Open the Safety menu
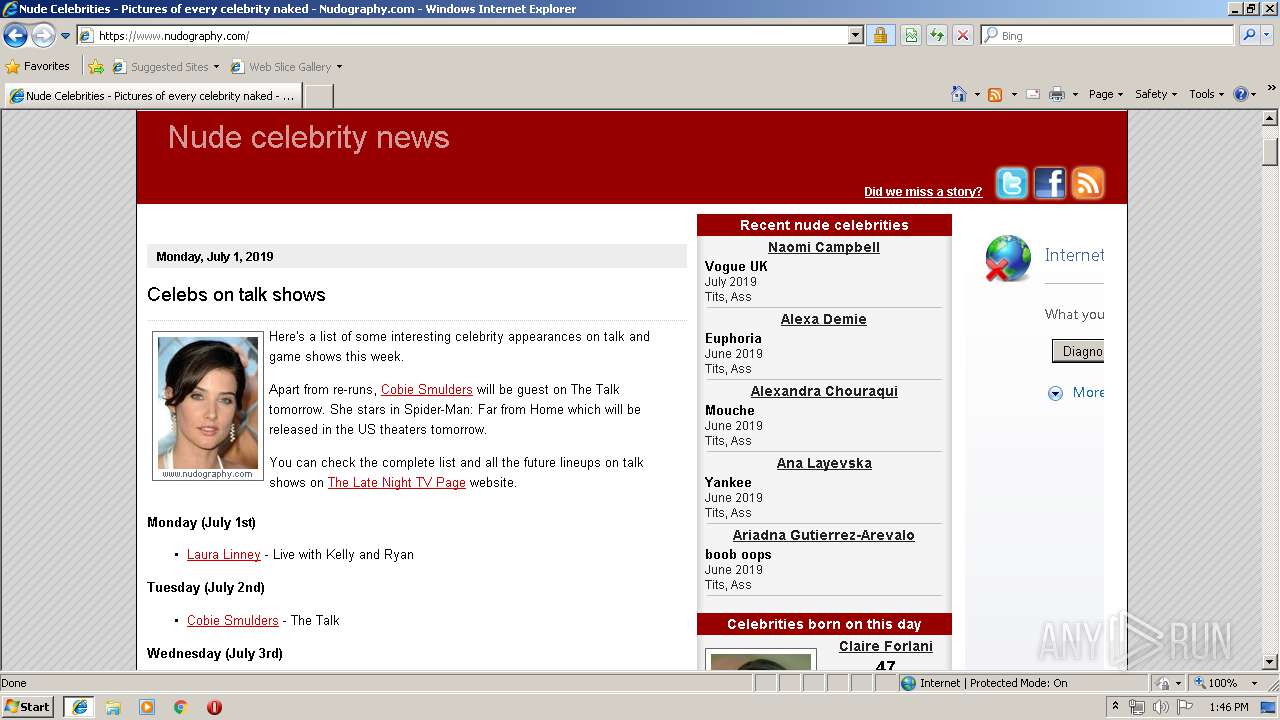 click(x=1155, y=94)
